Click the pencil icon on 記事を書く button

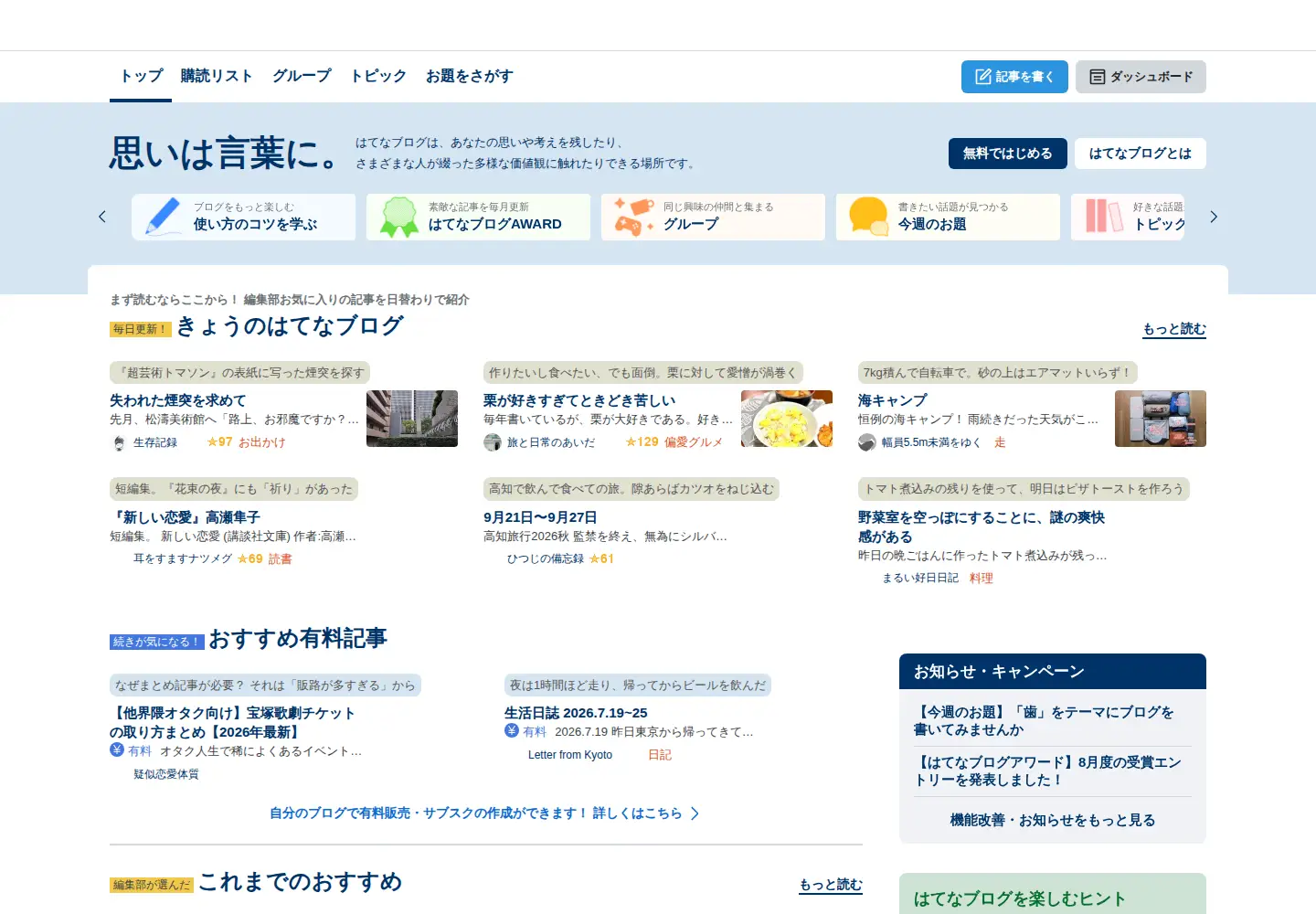coord(983,77)
